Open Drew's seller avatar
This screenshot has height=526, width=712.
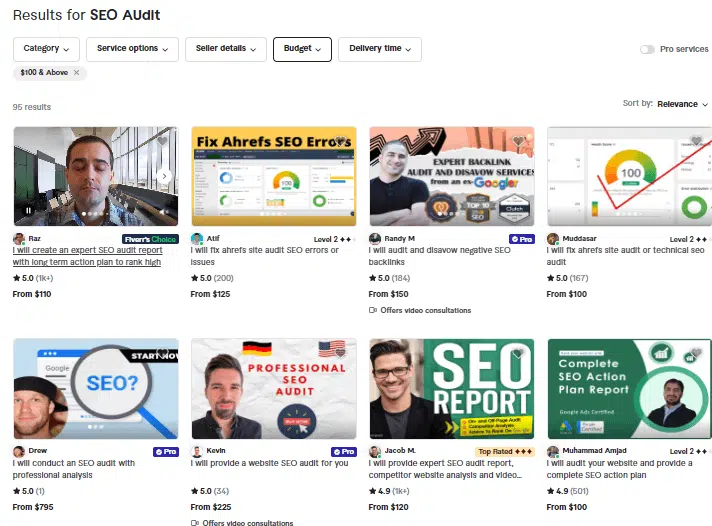19,451
